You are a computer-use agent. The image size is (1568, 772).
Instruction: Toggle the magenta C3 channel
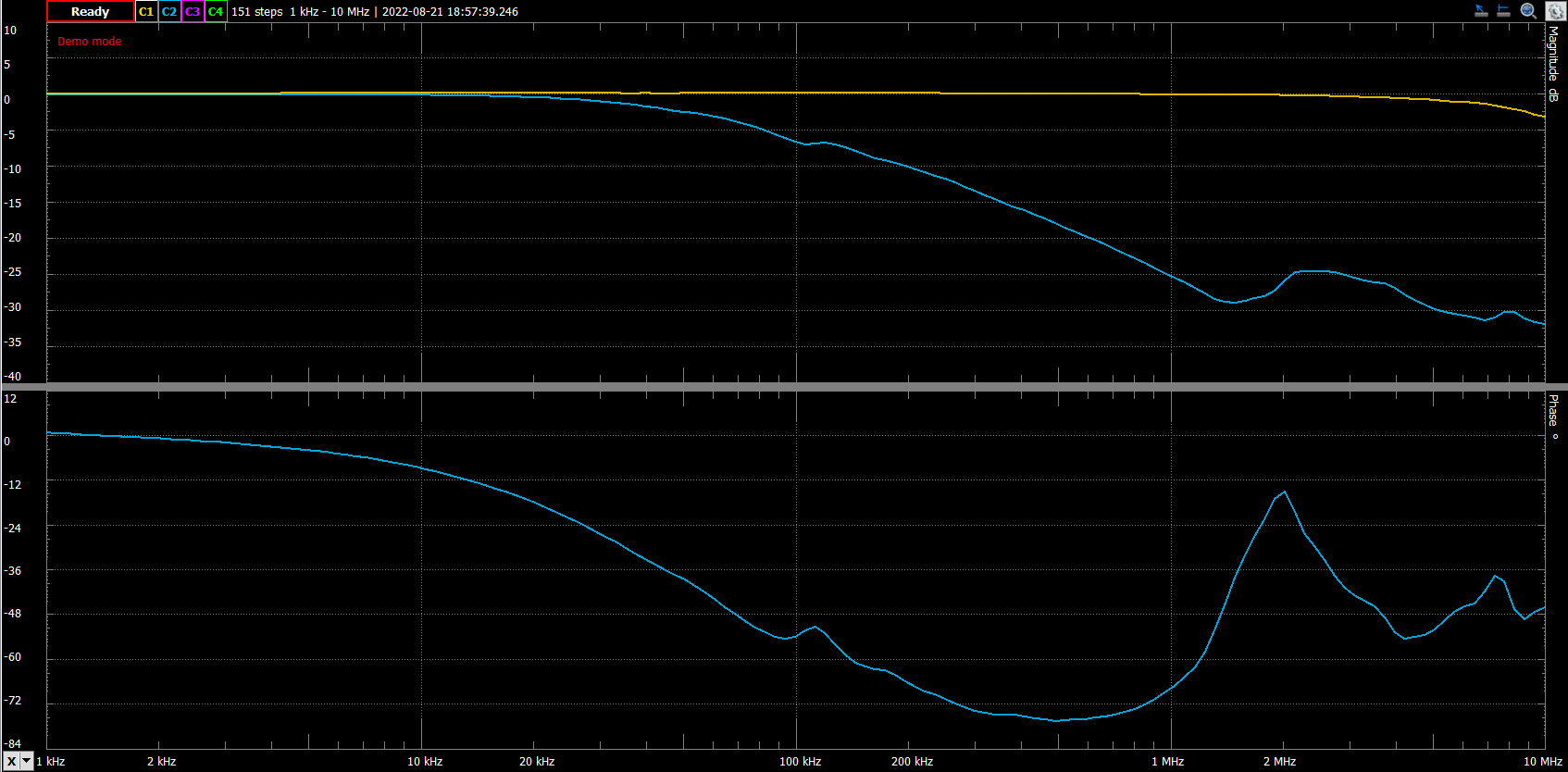(193, 12)
